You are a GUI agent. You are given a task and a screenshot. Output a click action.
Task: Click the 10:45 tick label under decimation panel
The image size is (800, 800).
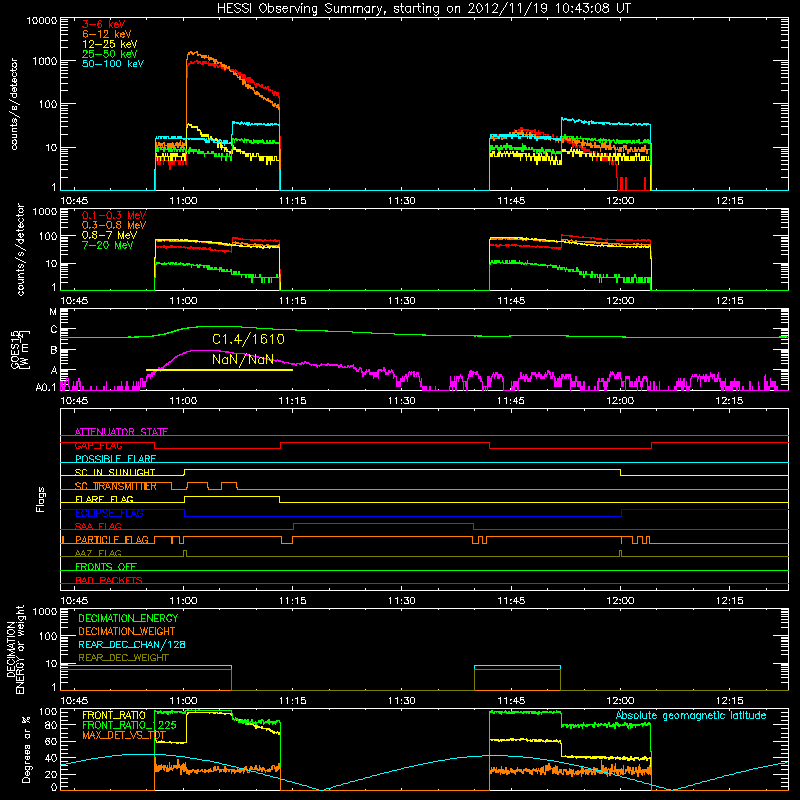click(x=74, y=701)
